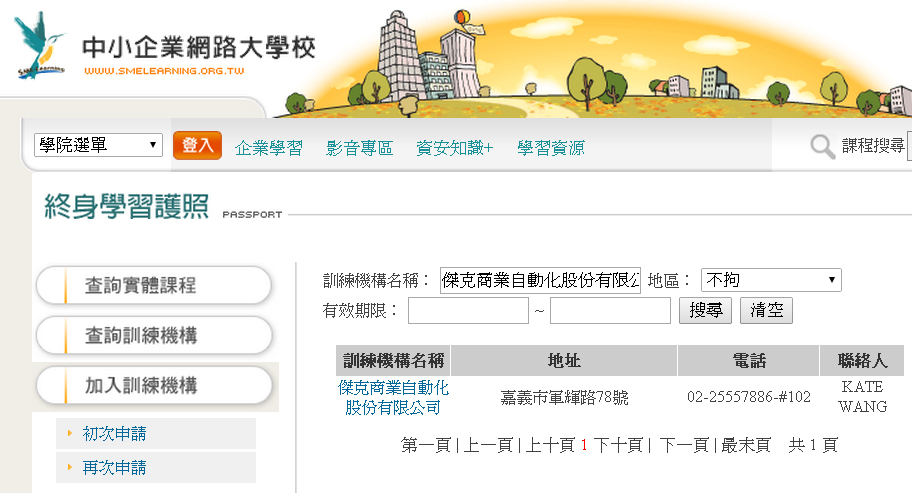Click the 訓練機構名稱 column header
This screenshot has width=912, height=493.
393,360
